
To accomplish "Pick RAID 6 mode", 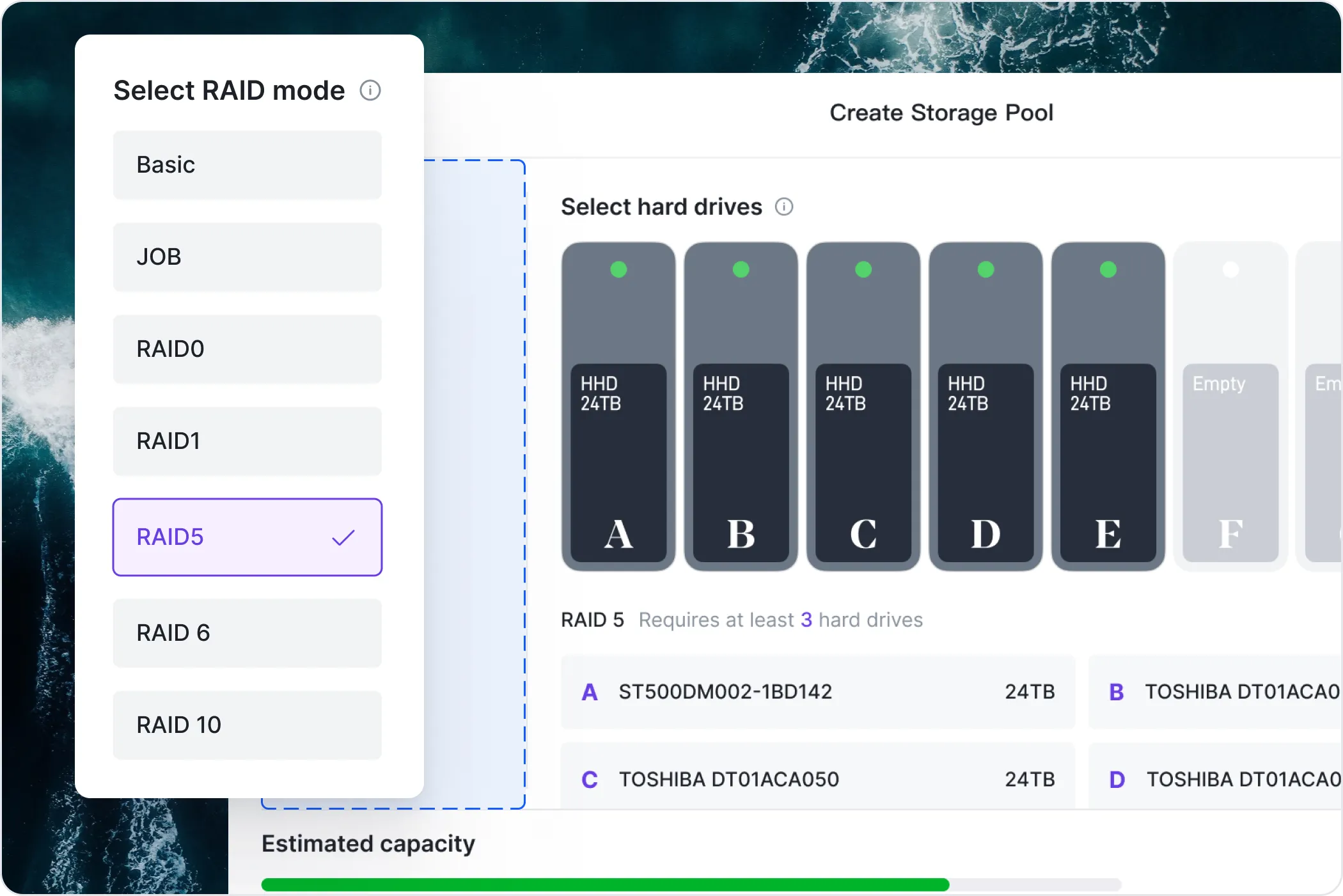I will (x=247, y=633).
